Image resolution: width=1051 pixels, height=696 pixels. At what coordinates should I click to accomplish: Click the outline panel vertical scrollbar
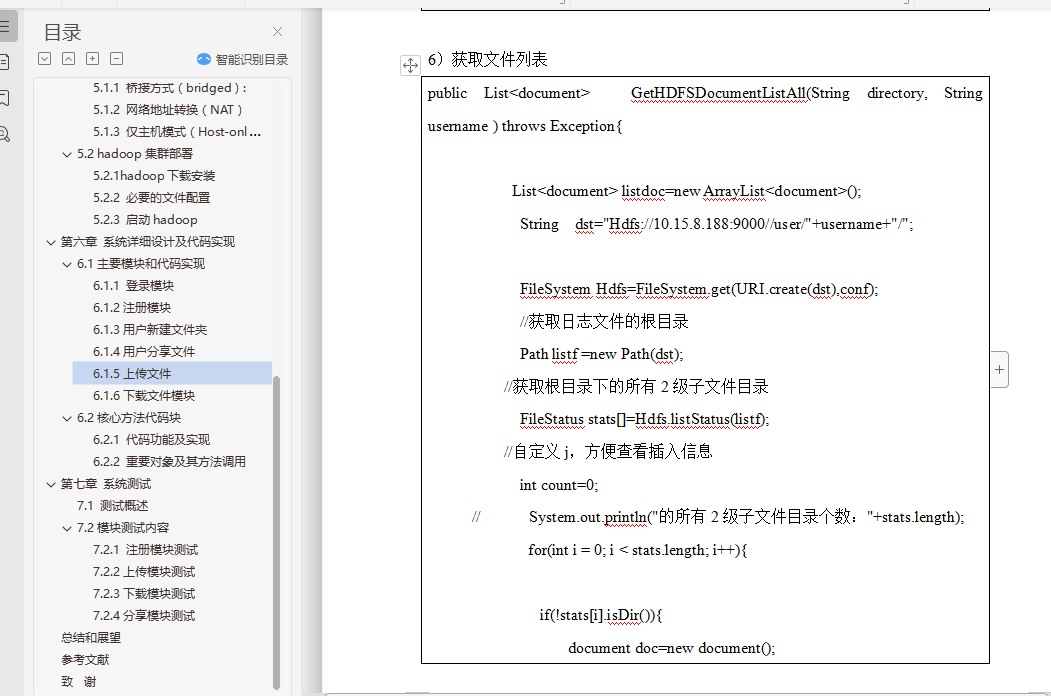point(276,532)
